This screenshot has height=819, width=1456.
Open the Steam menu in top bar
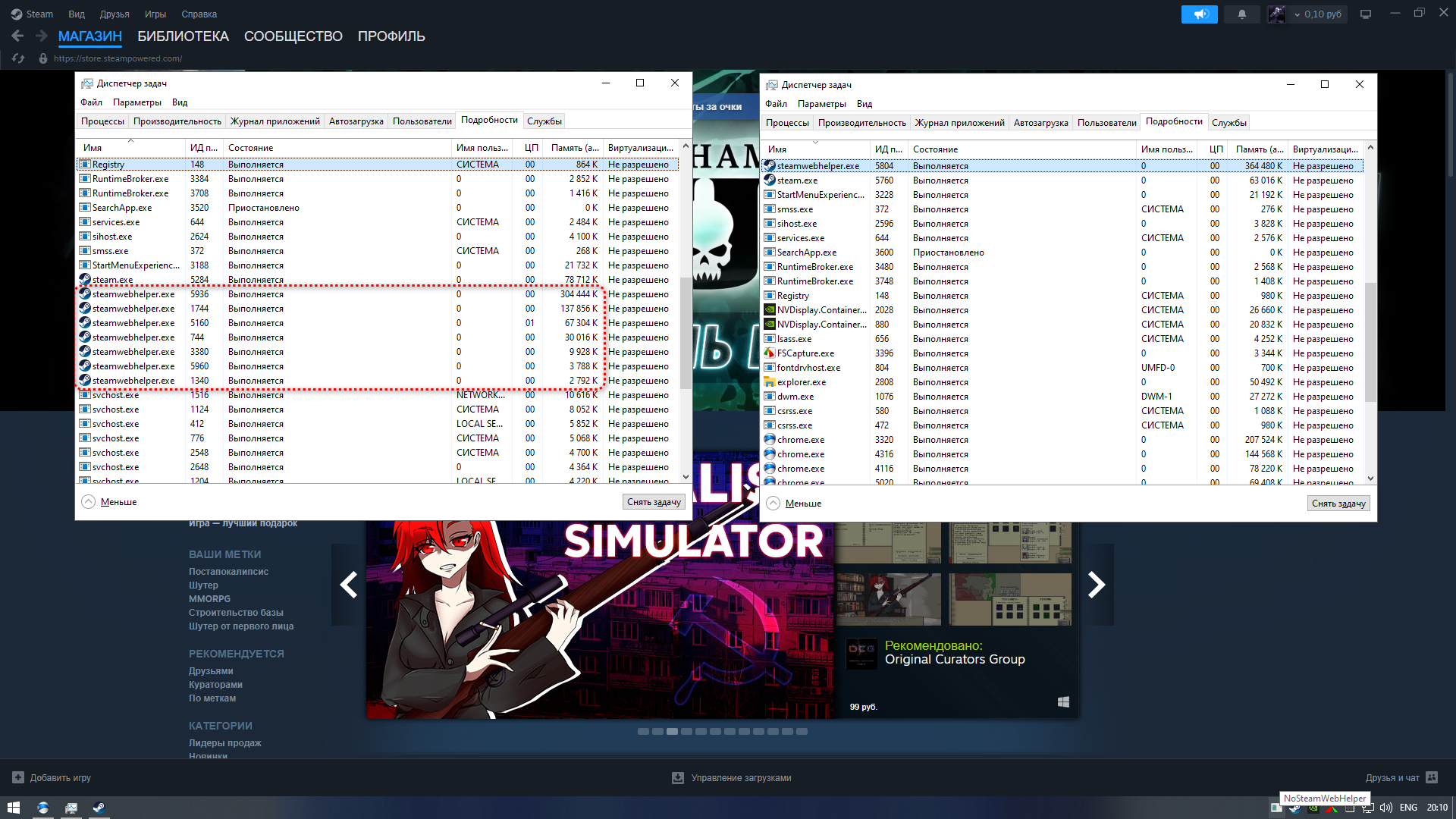pyautogui.click(x=32, y=14)
